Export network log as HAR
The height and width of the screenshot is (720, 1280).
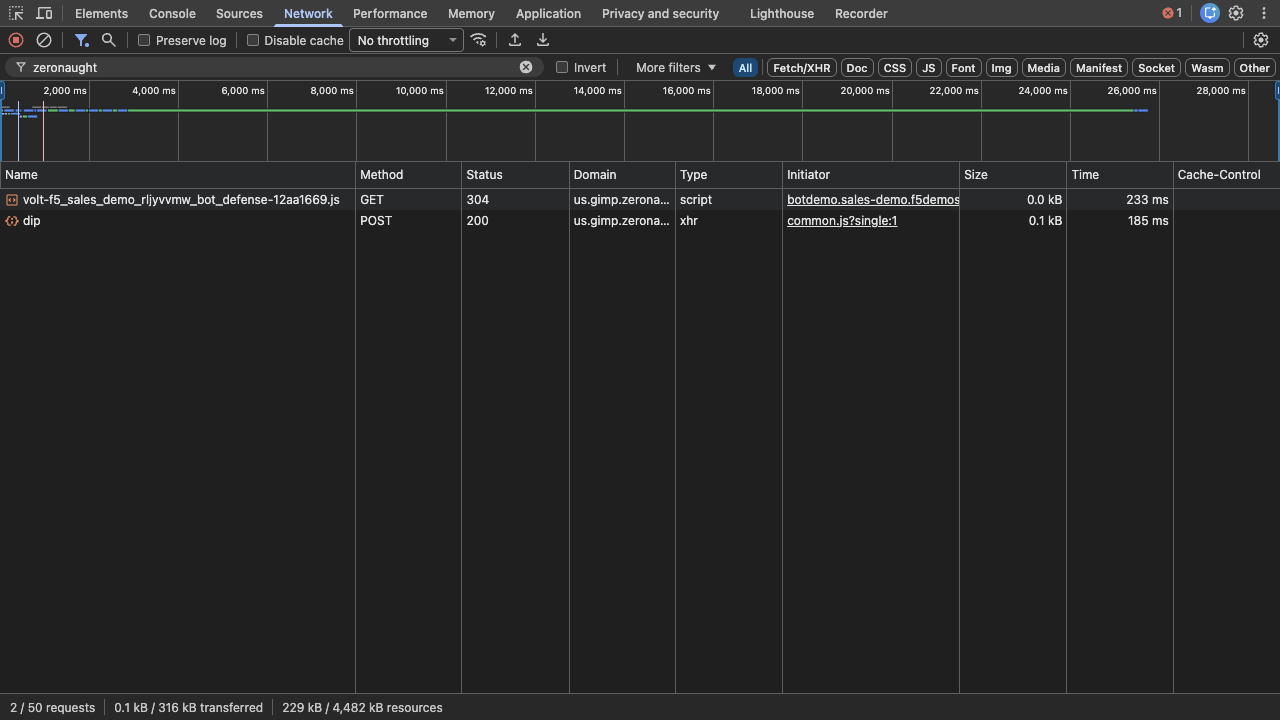[543, 40]
